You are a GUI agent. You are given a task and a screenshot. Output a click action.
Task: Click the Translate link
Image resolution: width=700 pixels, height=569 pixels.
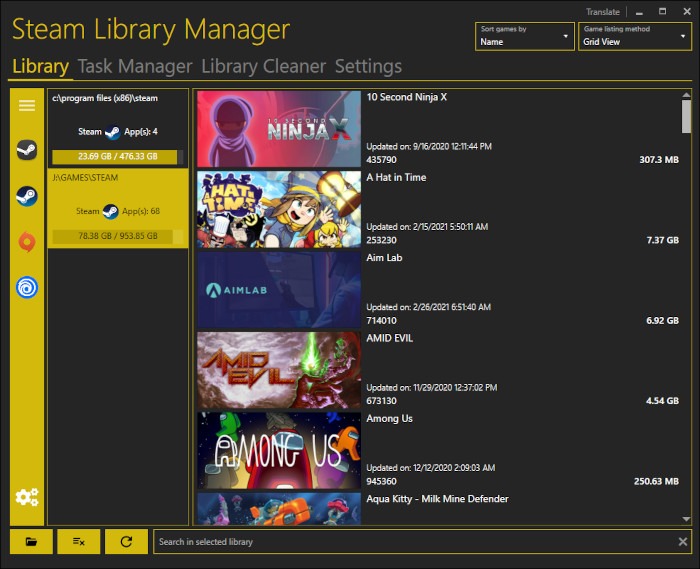602,12
